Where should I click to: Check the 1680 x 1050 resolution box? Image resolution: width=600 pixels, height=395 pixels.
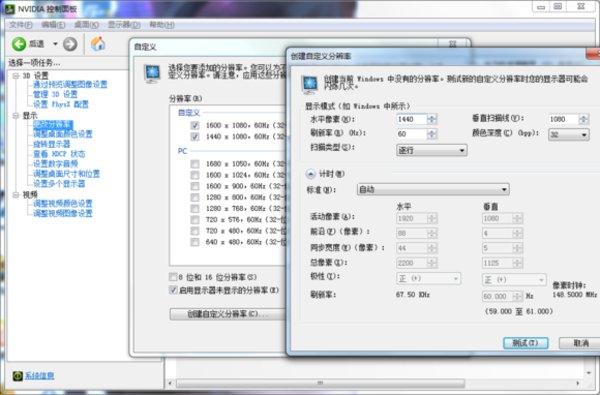pyautogui.click(x=195, y=164)
